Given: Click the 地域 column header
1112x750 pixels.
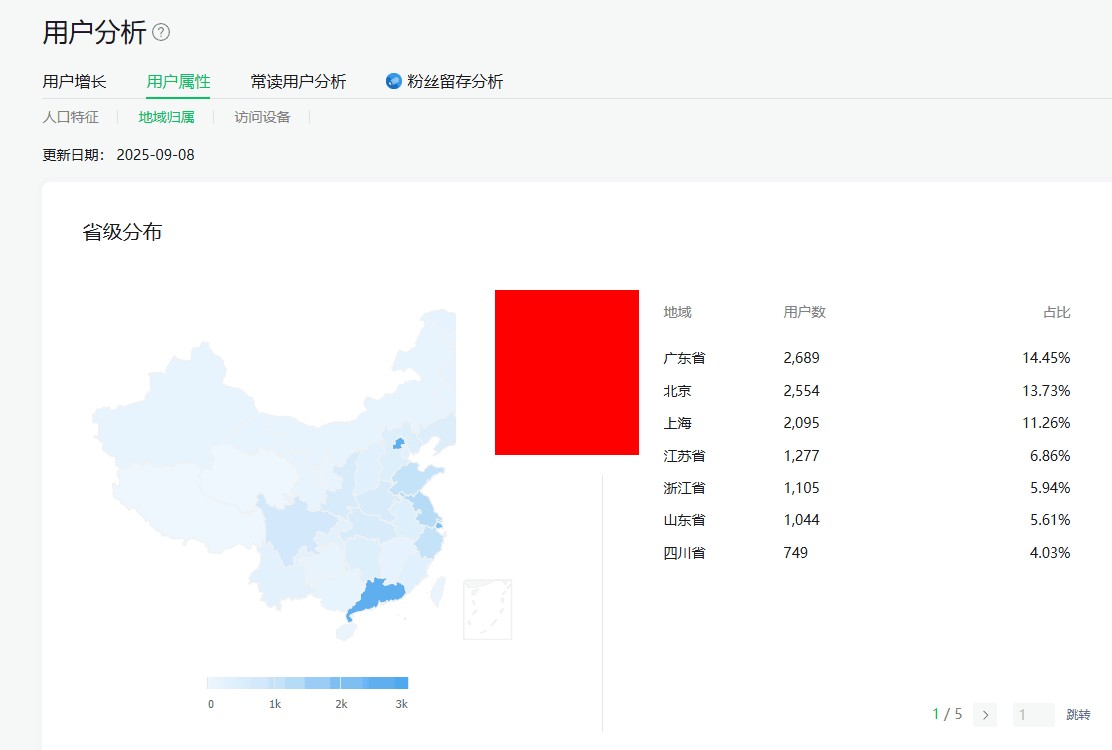Looking at the screenshot, I should [677, 312].
